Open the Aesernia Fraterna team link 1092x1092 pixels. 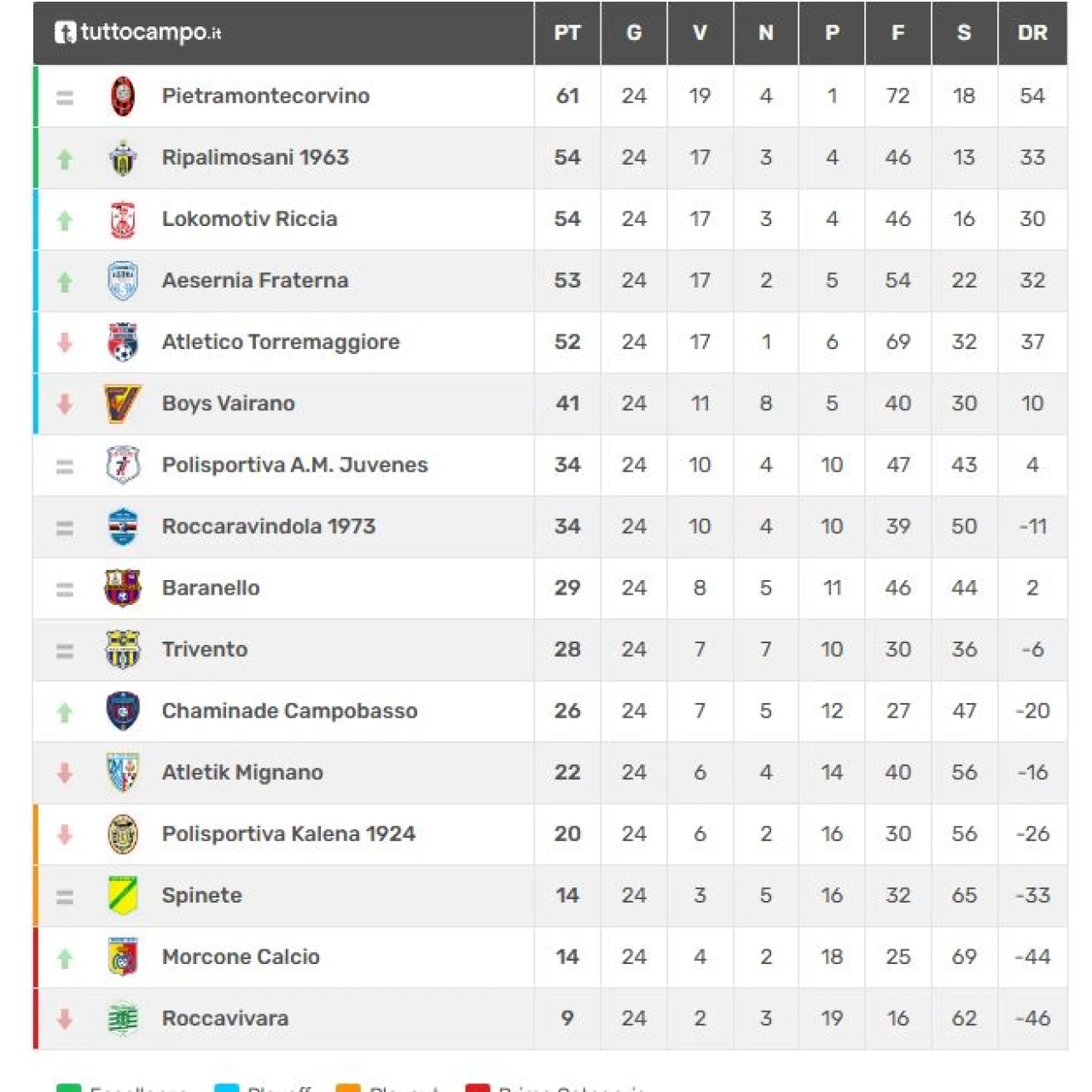(255, 281)
